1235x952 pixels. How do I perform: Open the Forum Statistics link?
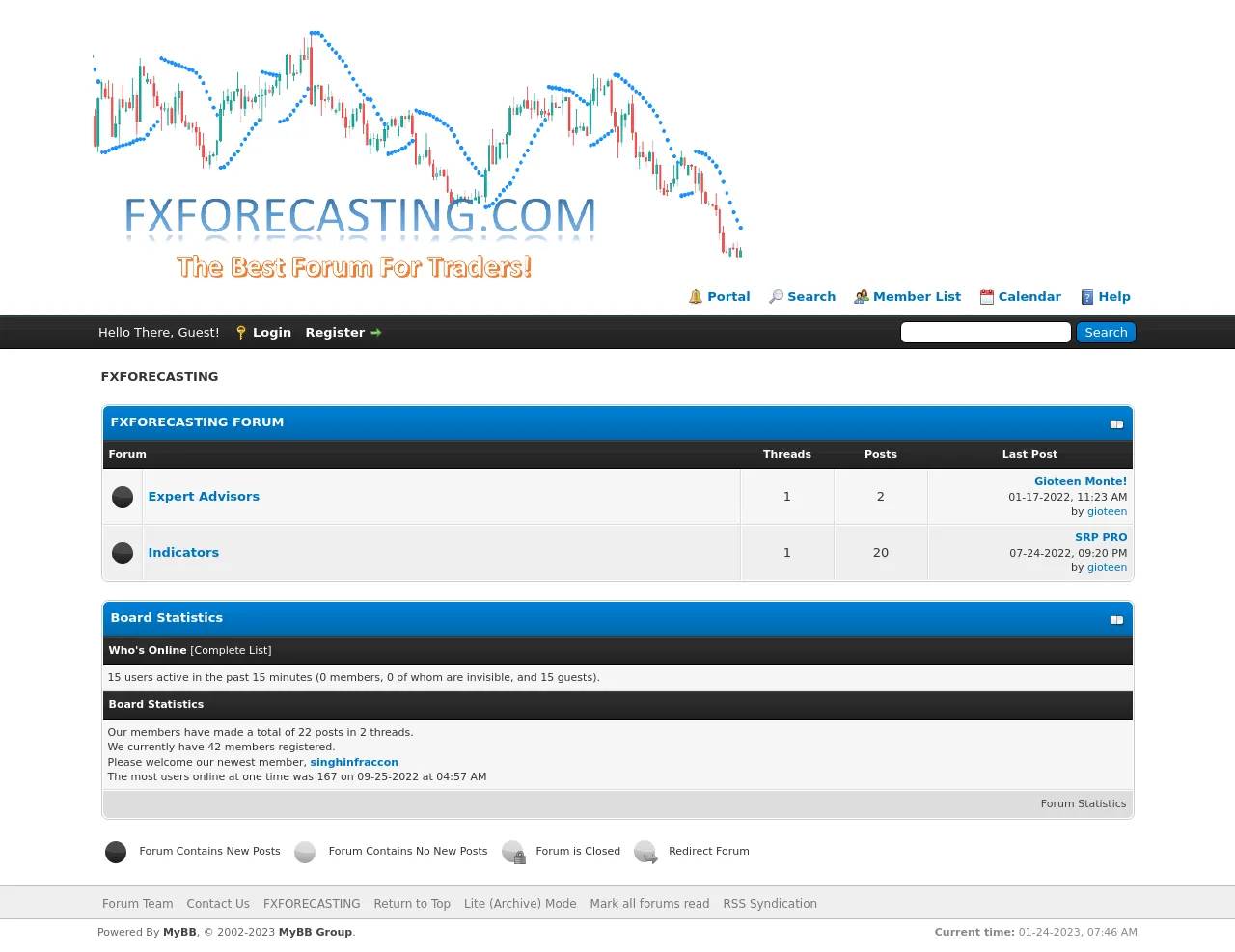[1084, 804]
